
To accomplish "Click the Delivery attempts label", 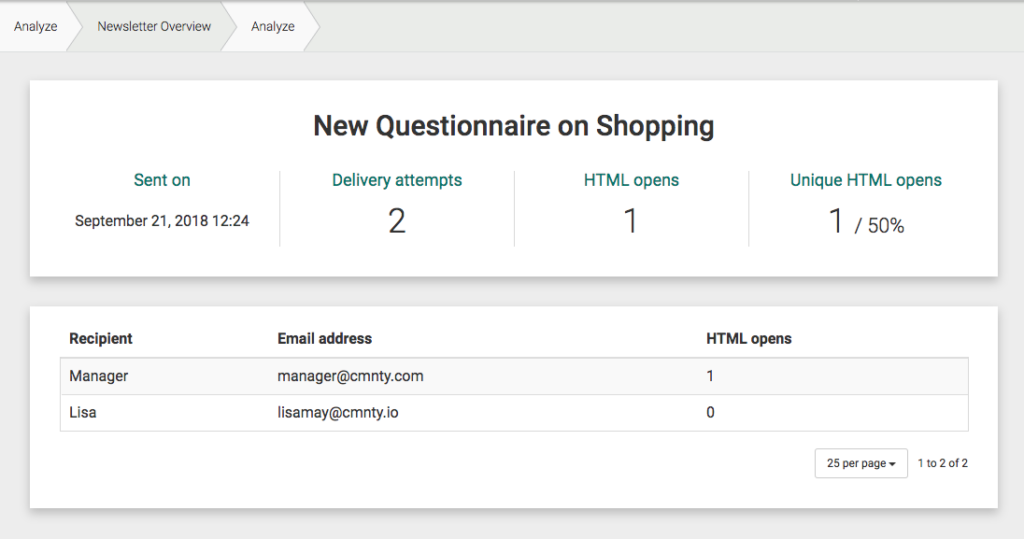I will click(x=396, y=180).
